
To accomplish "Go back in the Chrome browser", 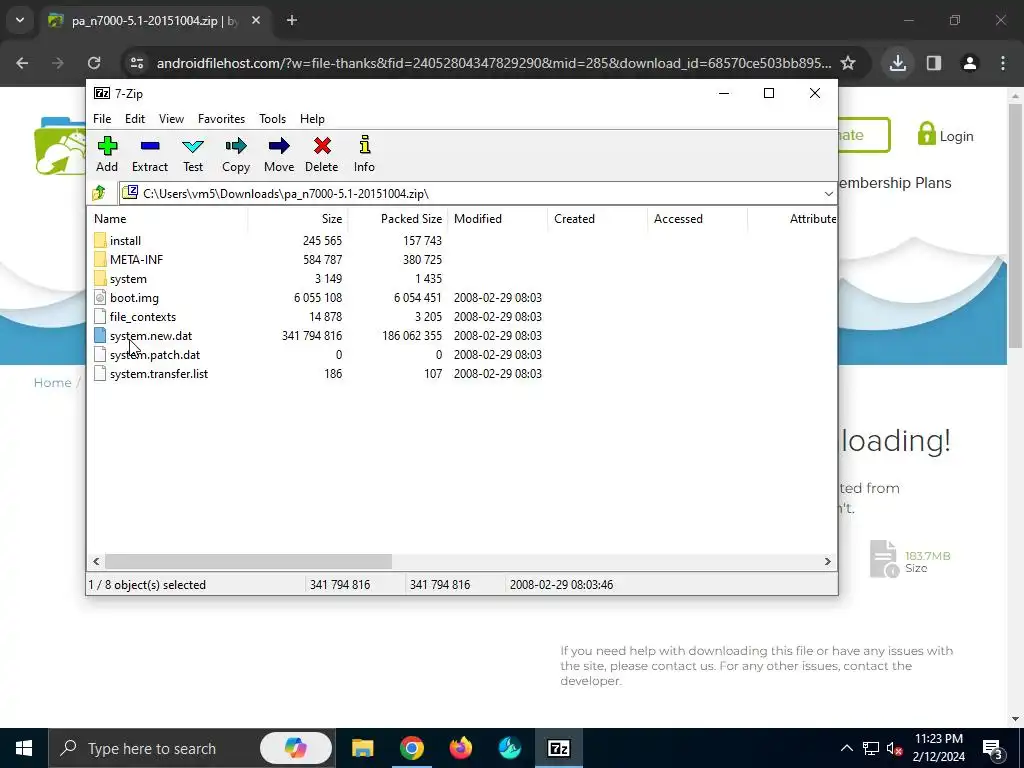I will [22, 63].
